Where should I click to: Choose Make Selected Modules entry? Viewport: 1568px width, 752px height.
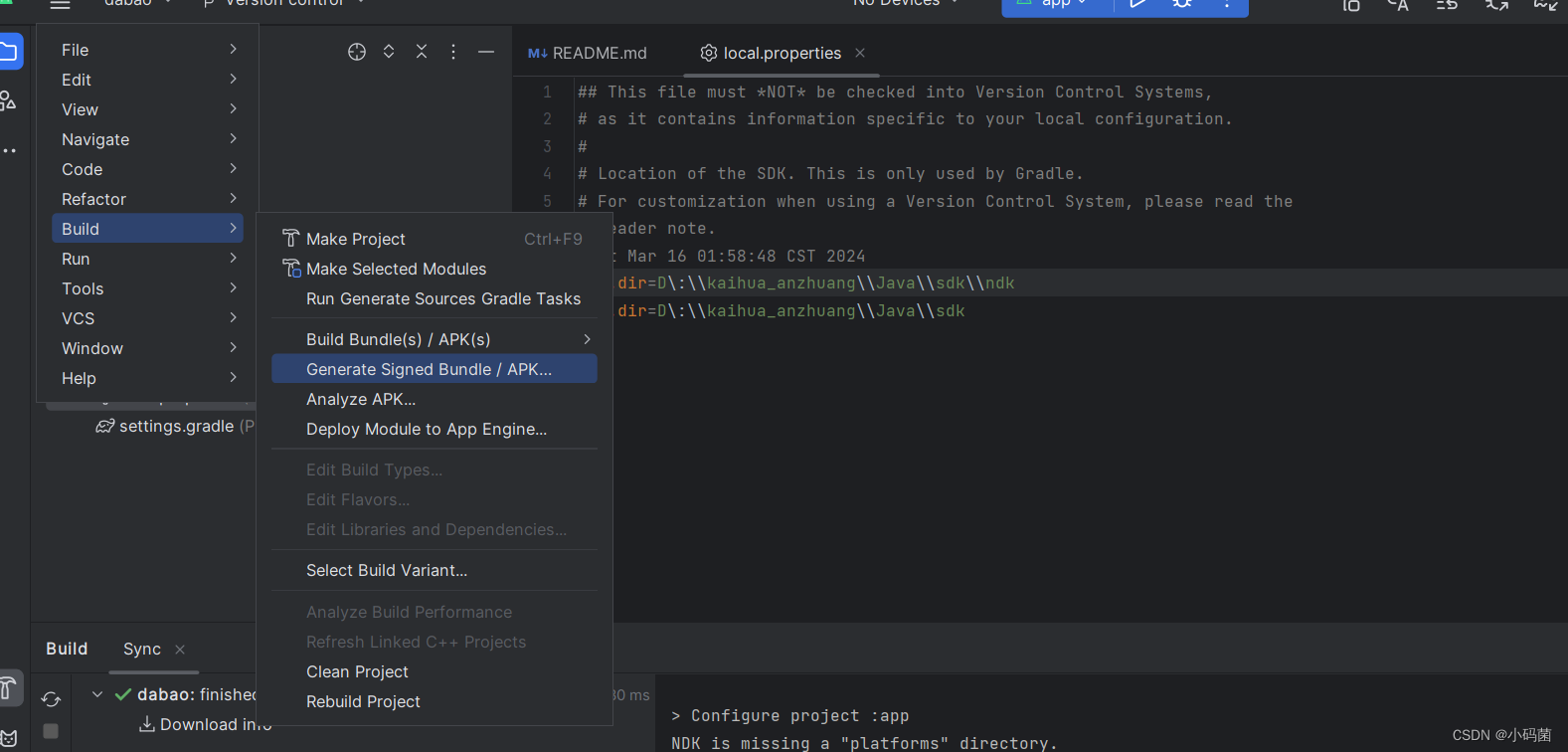pyautogui.click(x=435, y=269)
